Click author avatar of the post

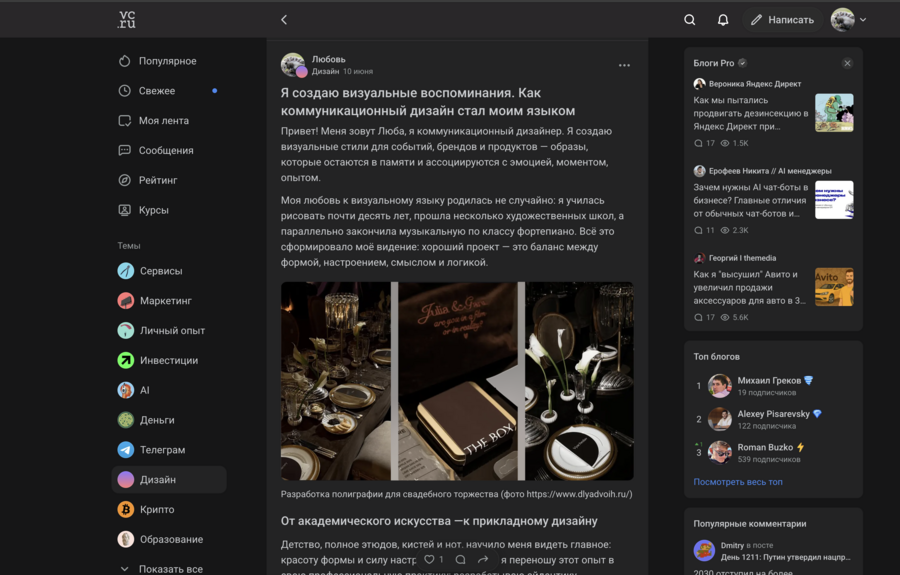tap(293, 64)
